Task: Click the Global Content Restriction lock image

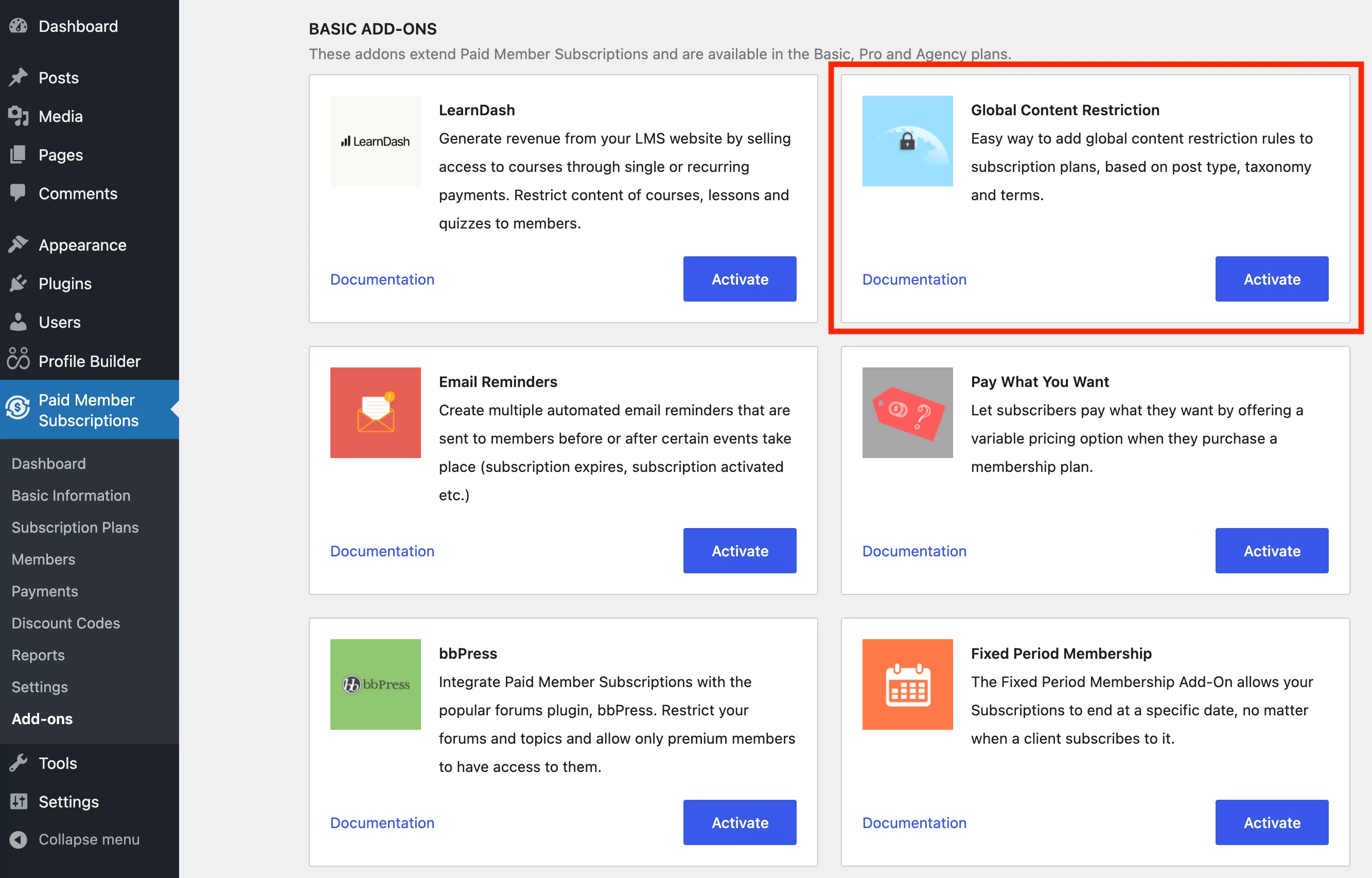Action: click(x=907, y=141)
